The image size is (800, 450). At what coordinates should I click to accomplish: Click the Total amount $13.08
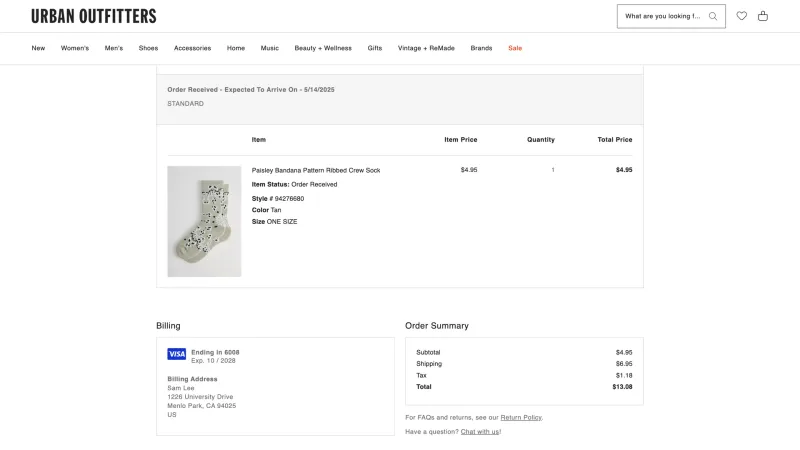tap(622, 387)
